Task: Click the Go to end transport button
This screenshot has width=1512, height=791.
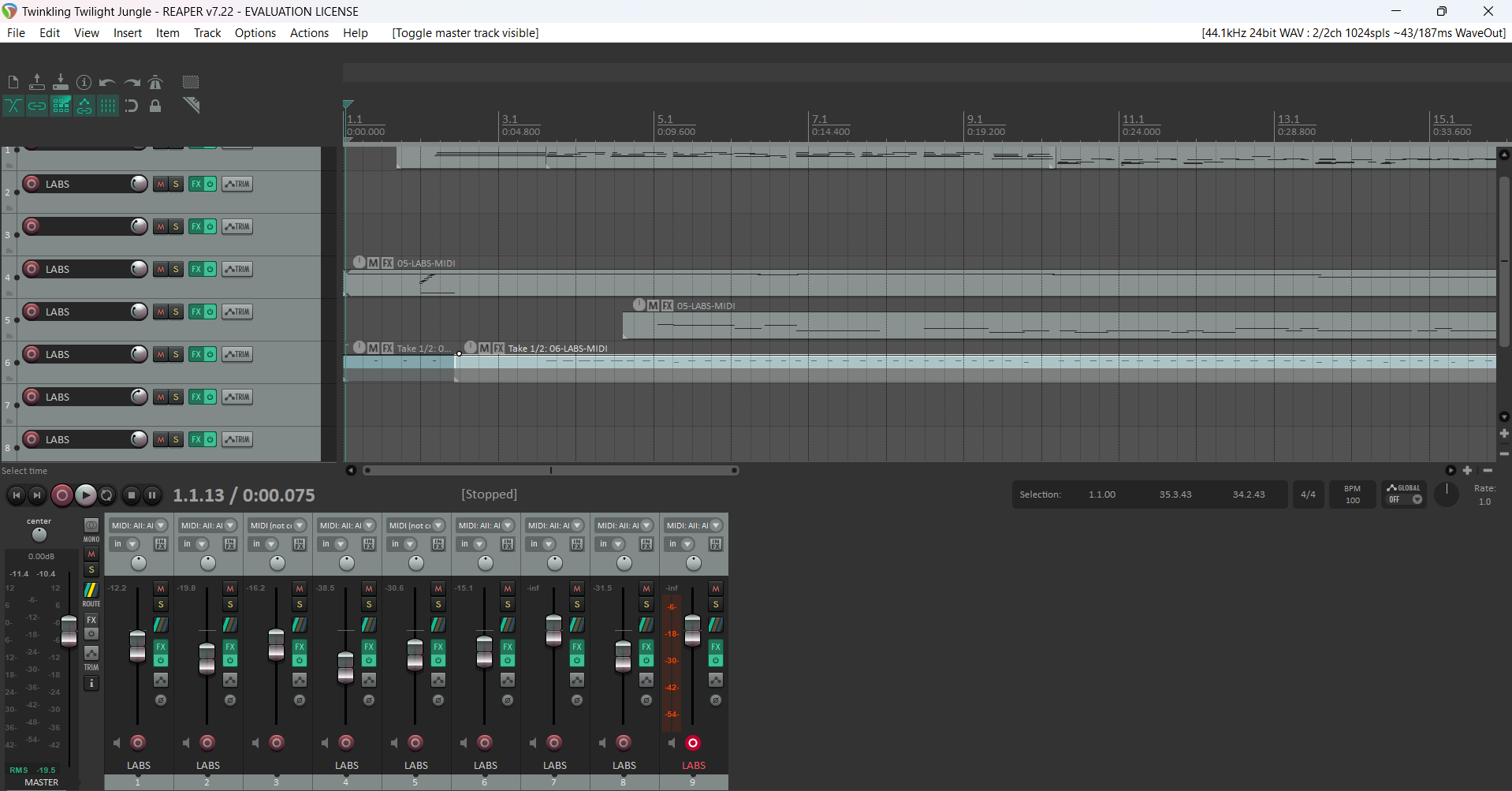Action: 36,495
